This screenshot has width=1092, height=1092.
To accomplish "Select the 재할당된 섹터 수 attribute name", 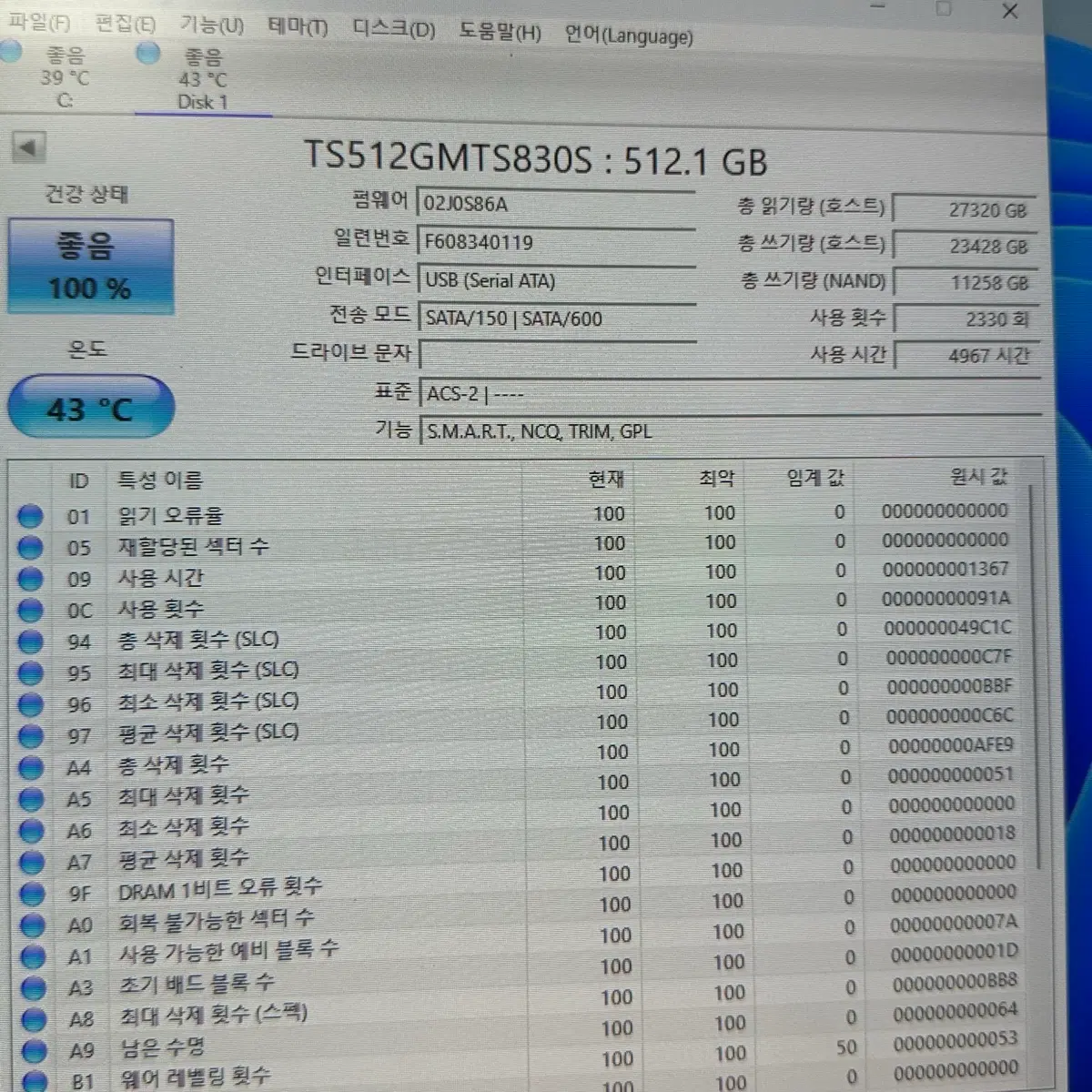I will point(193,547).
